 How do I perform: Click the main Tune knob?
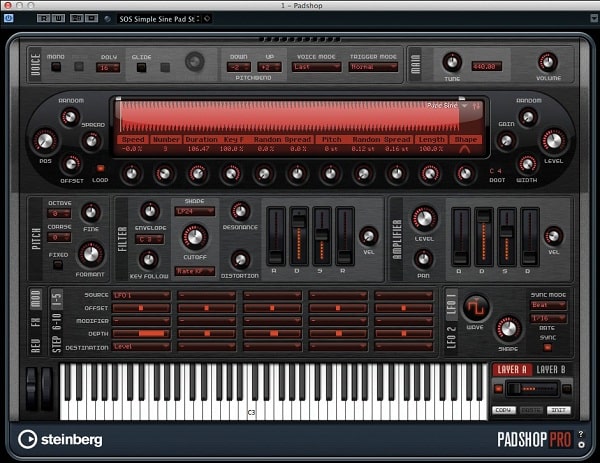[x=452, y=62]
